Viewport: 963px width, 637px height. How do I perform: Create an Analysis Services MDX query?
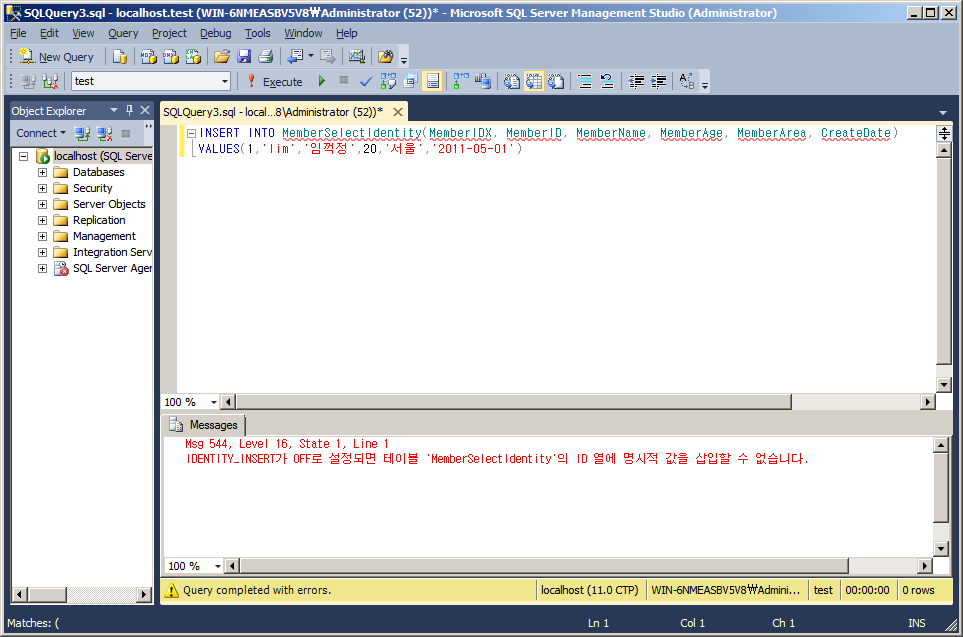tap(149, 57)
